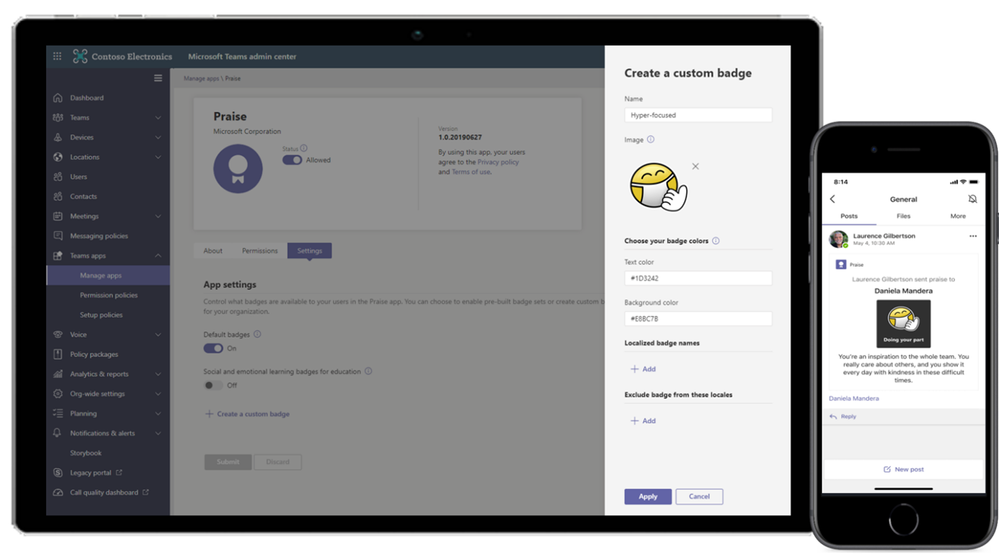This screenshot has width=999, height=554.
Task: Click the Call quality dashboard icon
Action: point(58,492)
